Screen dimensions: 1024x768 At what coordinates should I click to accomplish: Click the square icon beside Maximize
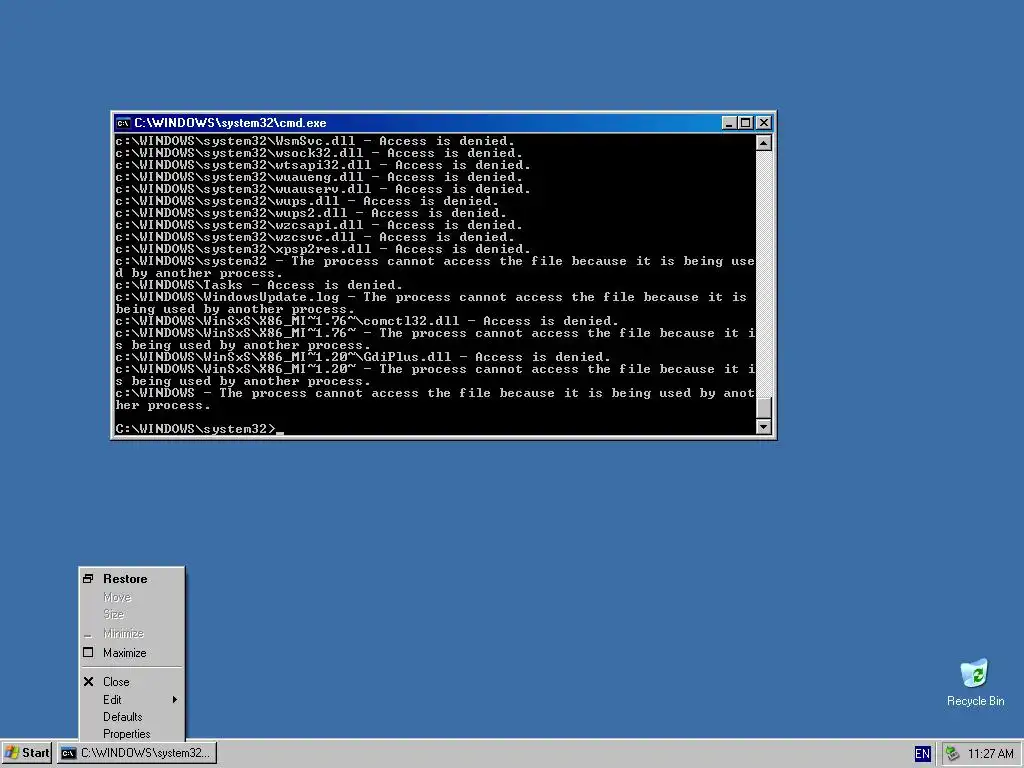point(88,652)
